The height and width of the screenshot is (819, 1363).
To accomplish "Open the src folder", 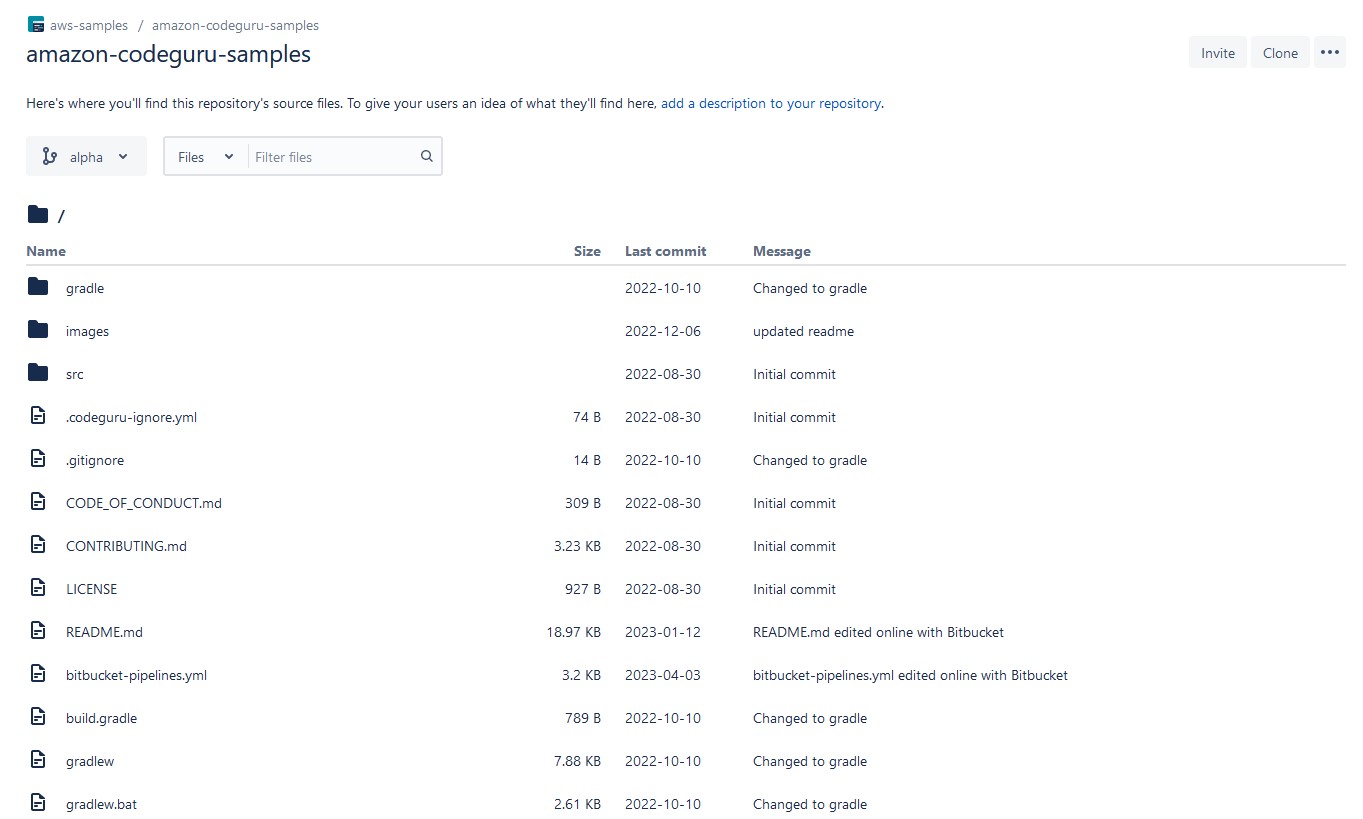I will point(75,374).
